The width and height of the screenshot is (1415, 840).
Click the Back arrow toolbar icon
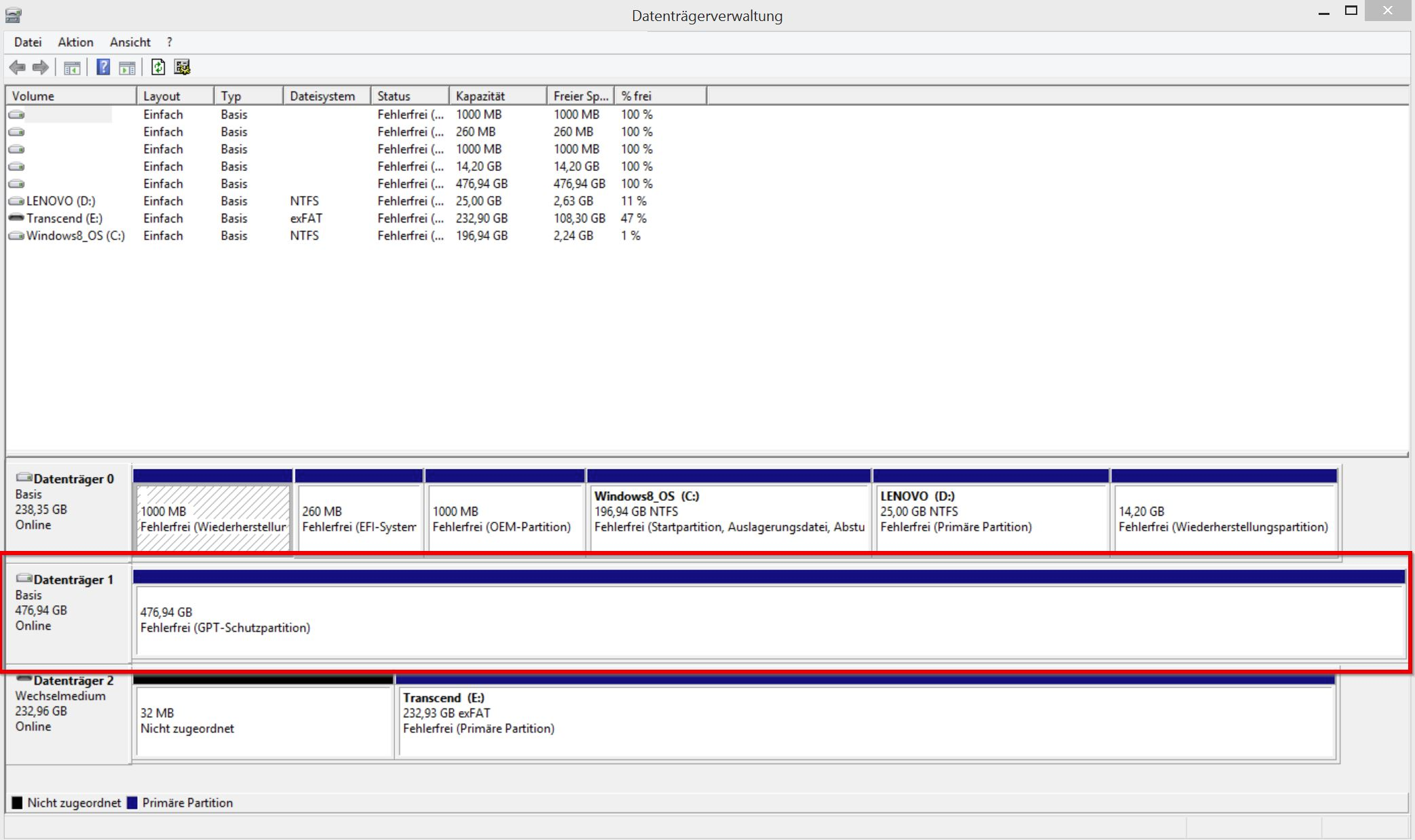[18, 67]
